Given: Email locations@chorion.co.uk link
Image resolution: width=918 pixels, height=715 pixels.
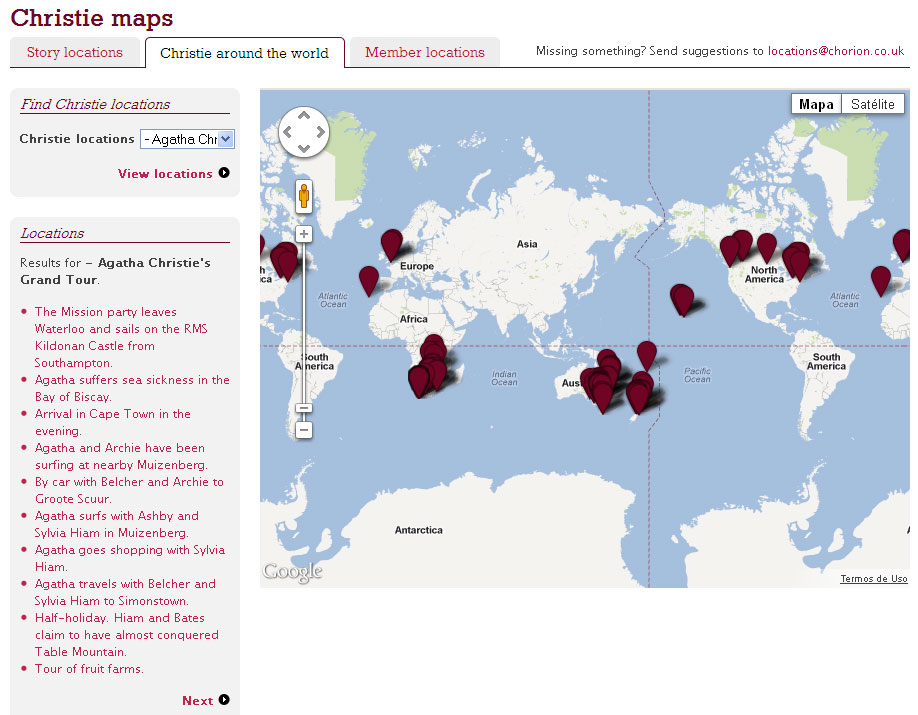Looking at the screenshot, I should pyautogui.click(x=836, y=51).
